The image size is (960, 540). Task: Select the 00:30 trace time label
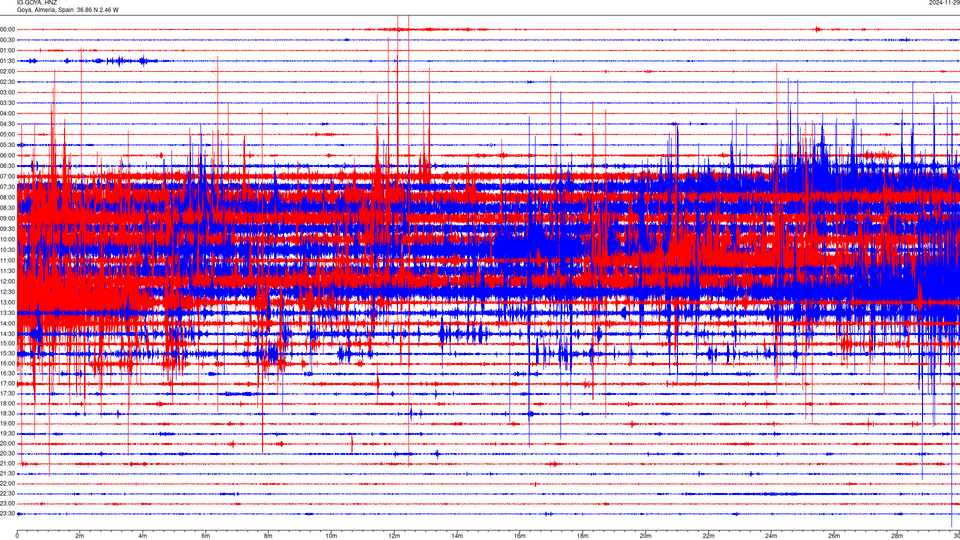tap(8, 40)
